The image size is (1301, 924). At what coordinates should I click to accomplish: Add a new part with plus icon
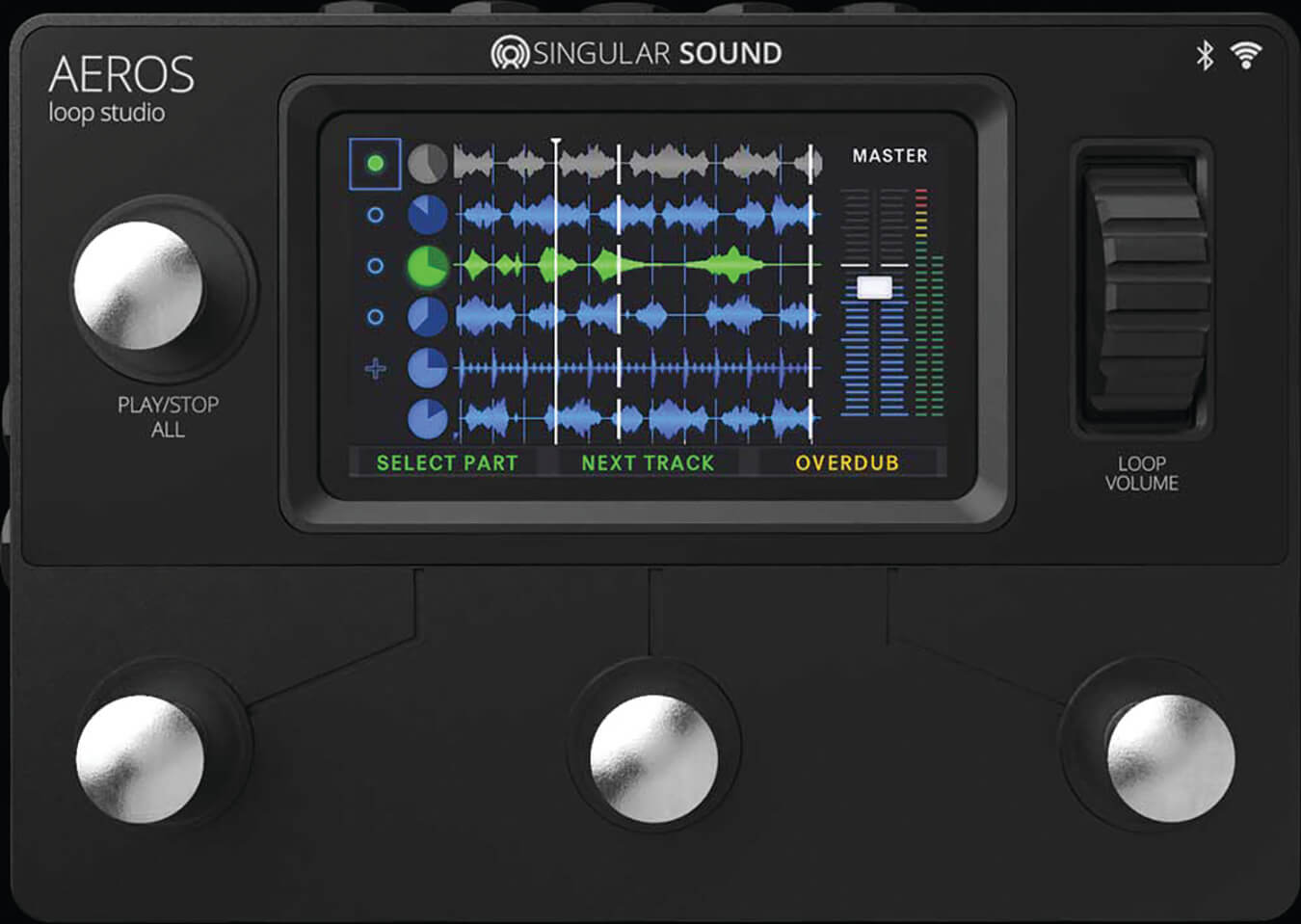tap(376, 368)
